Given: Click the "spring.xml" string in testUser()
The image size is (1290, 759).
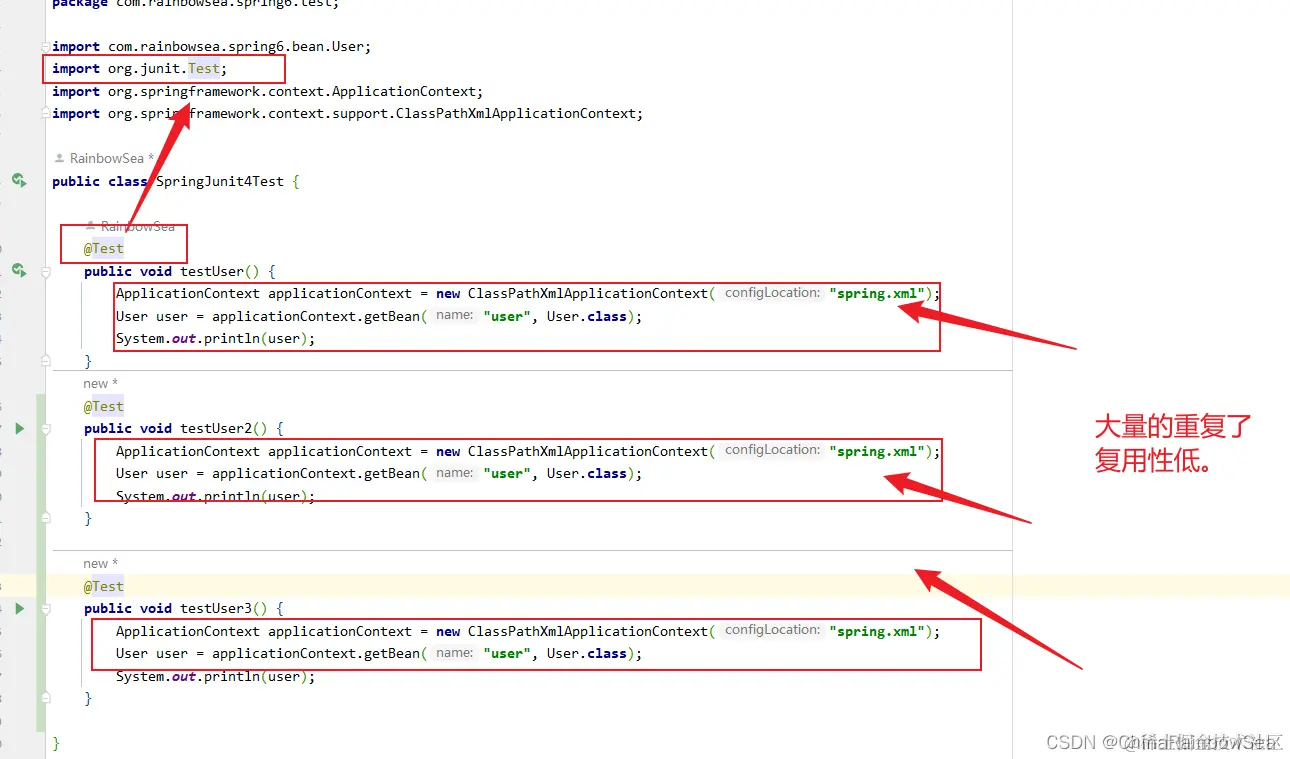Looking at the screenshot, I should 877,294.
